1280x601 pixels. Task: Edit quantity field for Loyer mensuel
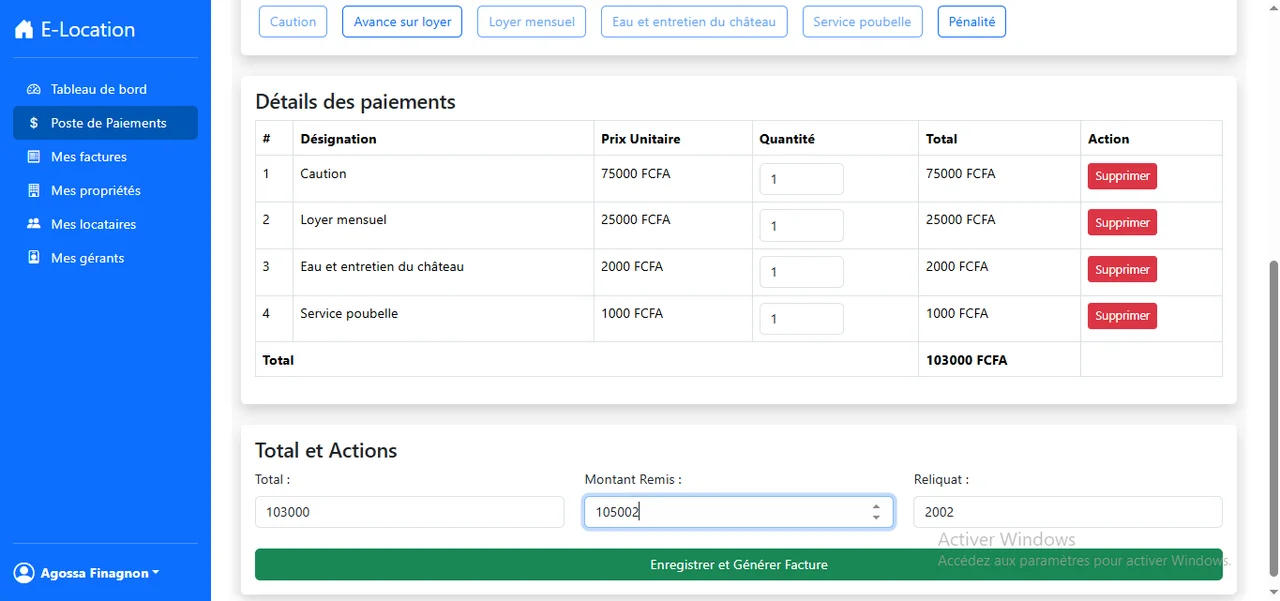point(801,226)
